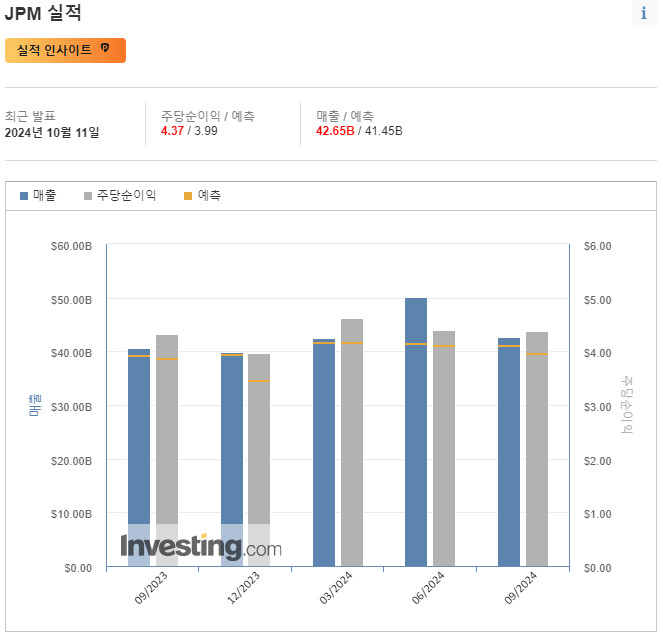Viewport: 663px width, 636px height.
Task: Click the $6.00 right axis label
Action: [x=597, y=246]
